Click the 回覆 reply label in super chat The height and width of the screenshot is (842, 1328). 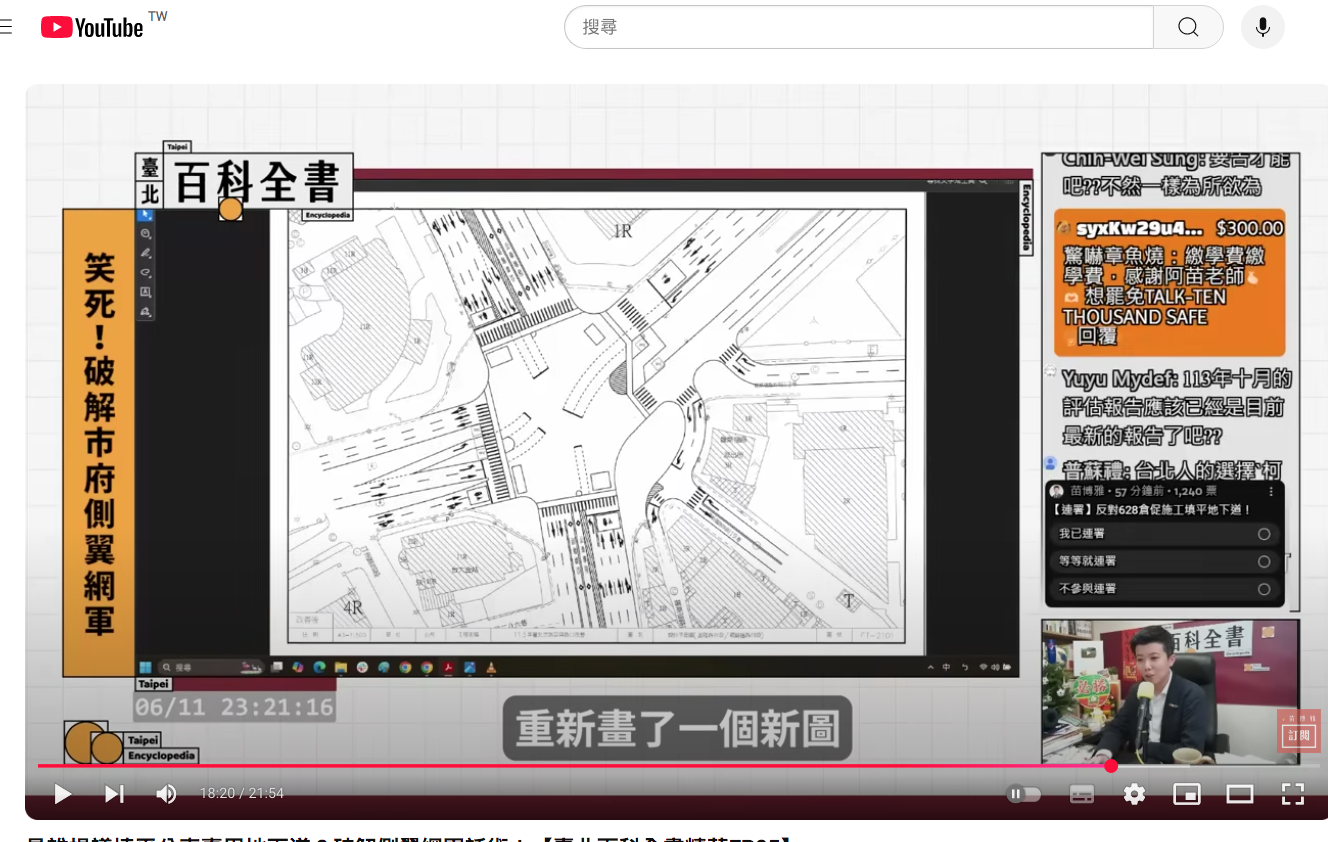point(1096,337)
